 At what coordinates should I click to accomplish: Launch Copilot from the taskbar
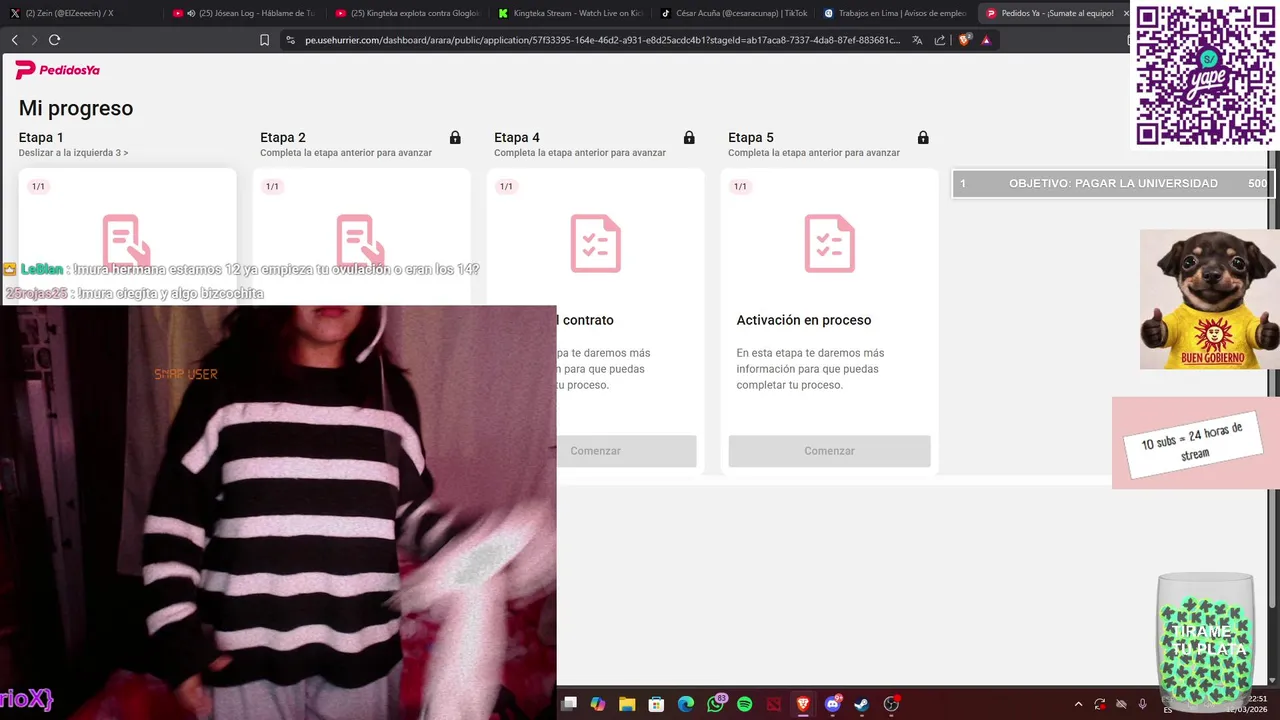598,704
